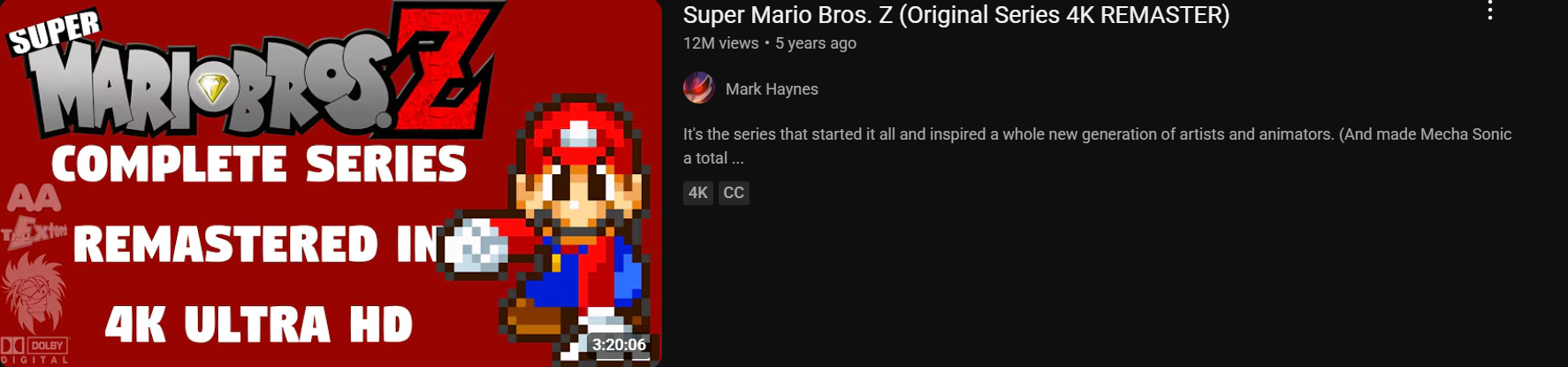The image size is (1568, 367).
Task: Click the Dolby Digital logo on thumbnail
Action: 34,349
